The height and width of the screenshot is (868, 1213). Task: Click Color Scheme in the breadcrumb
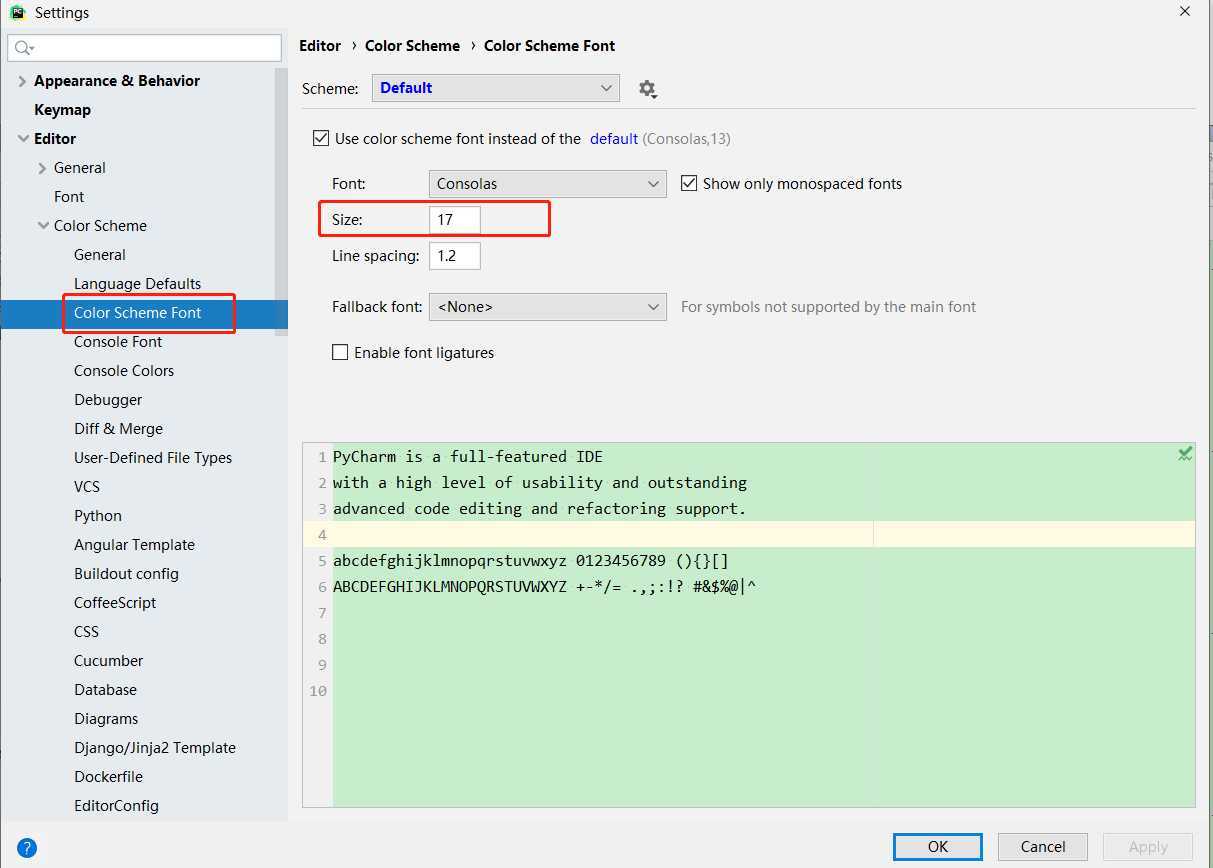click(x=412, y=46)
